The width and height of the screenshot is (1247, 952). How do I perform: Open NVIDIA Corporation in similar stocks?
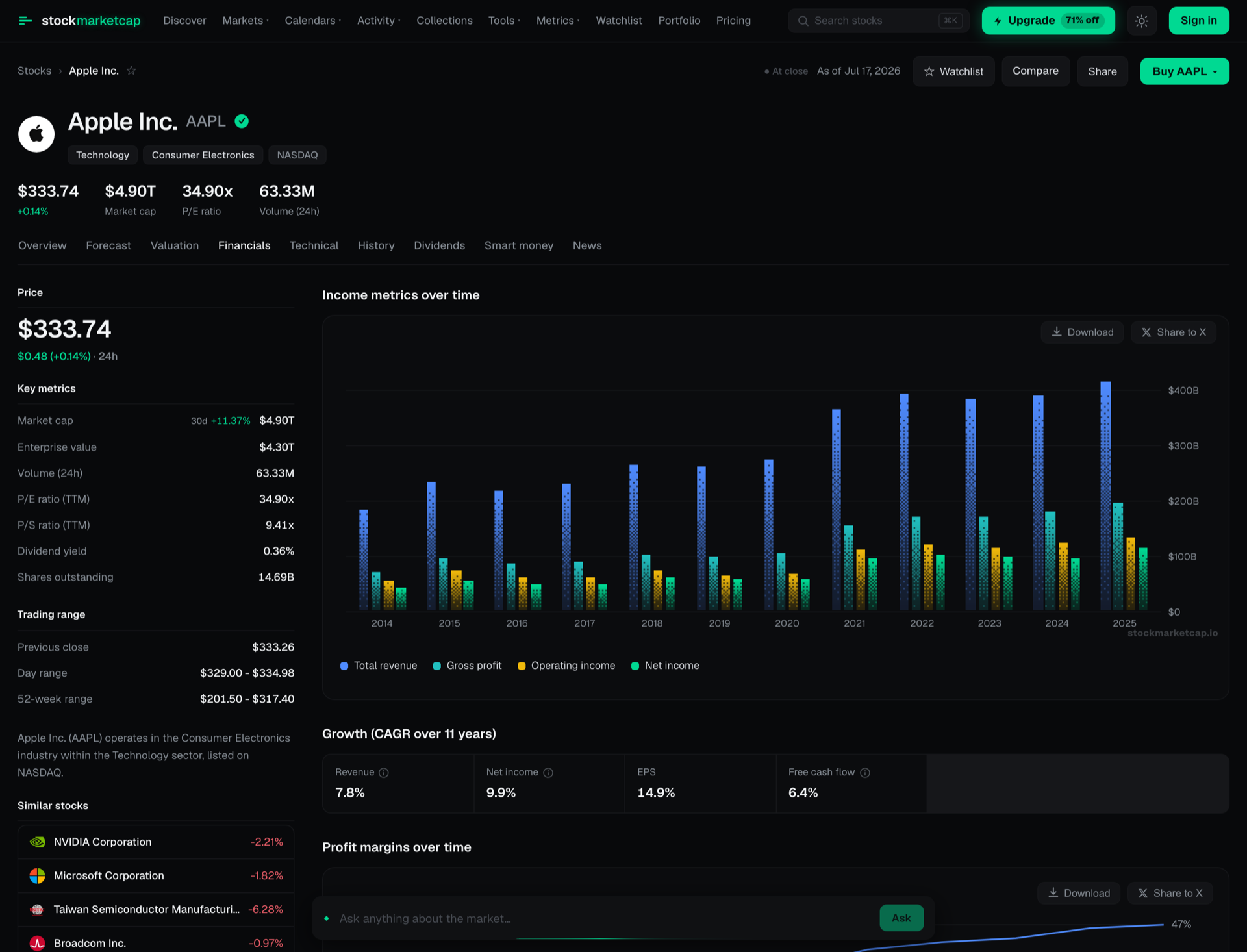(x=156, y=842)
